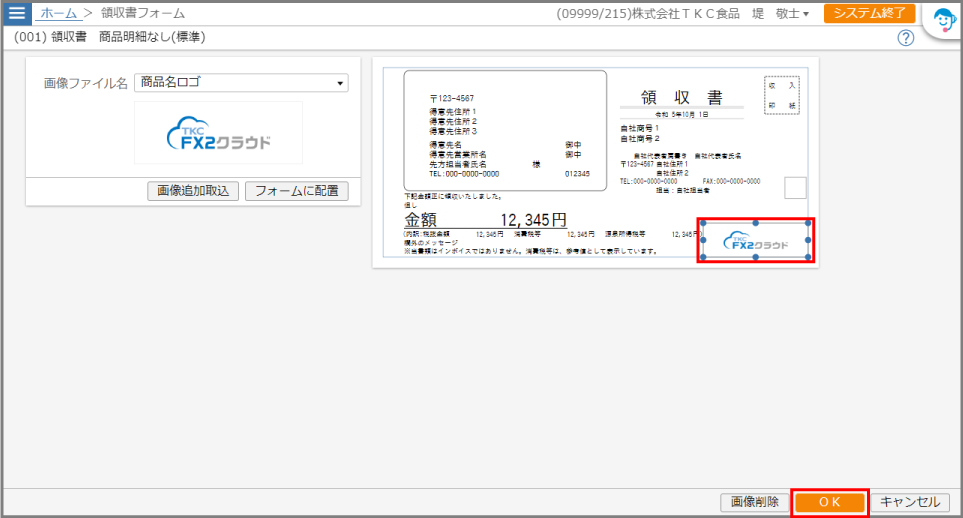Click the FX2クラウド logo preview image
The height and width of the screenshot is (518, 963).
tap(219, 133)
